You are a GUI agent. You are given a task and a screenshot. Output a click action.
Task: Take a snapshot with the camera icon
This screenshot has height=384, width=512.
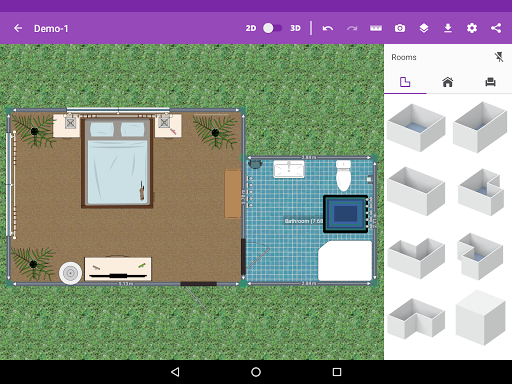pos(400,28)
